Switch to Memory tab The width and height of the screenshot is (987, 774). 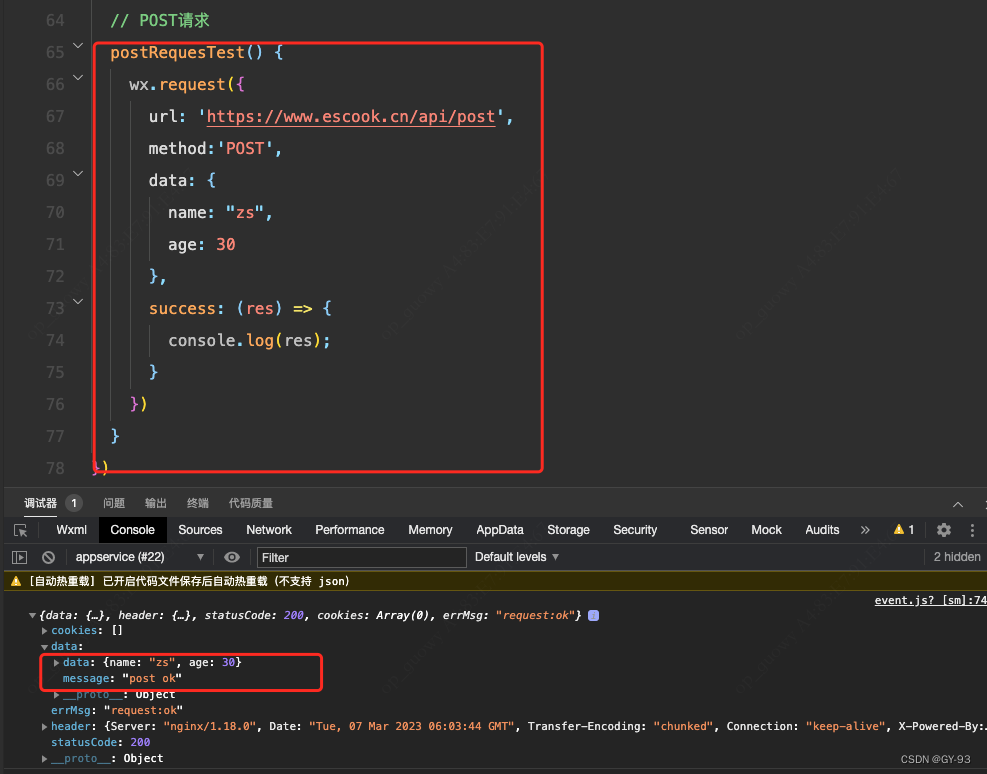(430, 530)
